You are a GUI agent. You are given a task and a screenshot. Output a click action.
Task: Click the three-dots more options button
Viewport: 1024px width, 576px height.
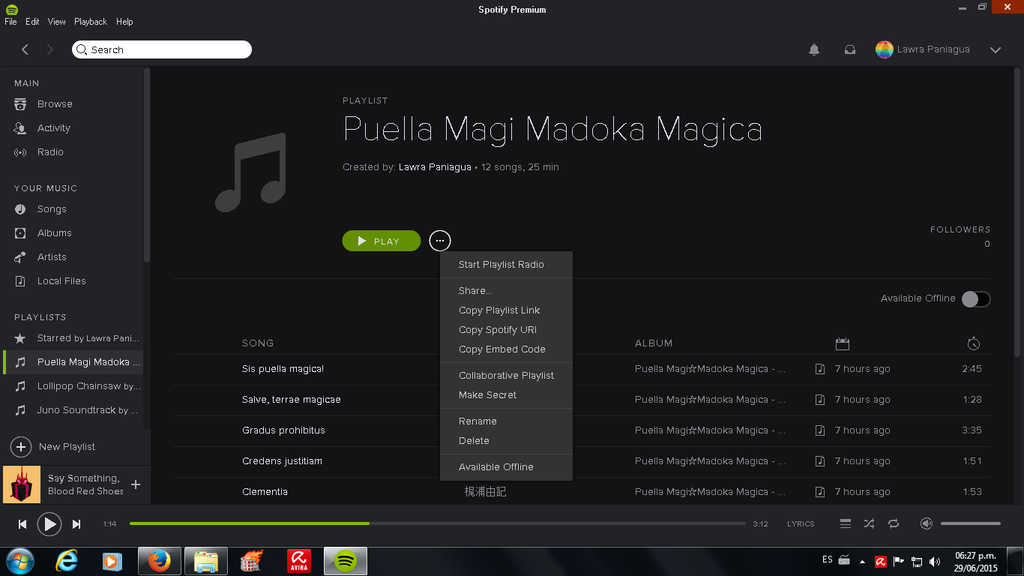440,240
